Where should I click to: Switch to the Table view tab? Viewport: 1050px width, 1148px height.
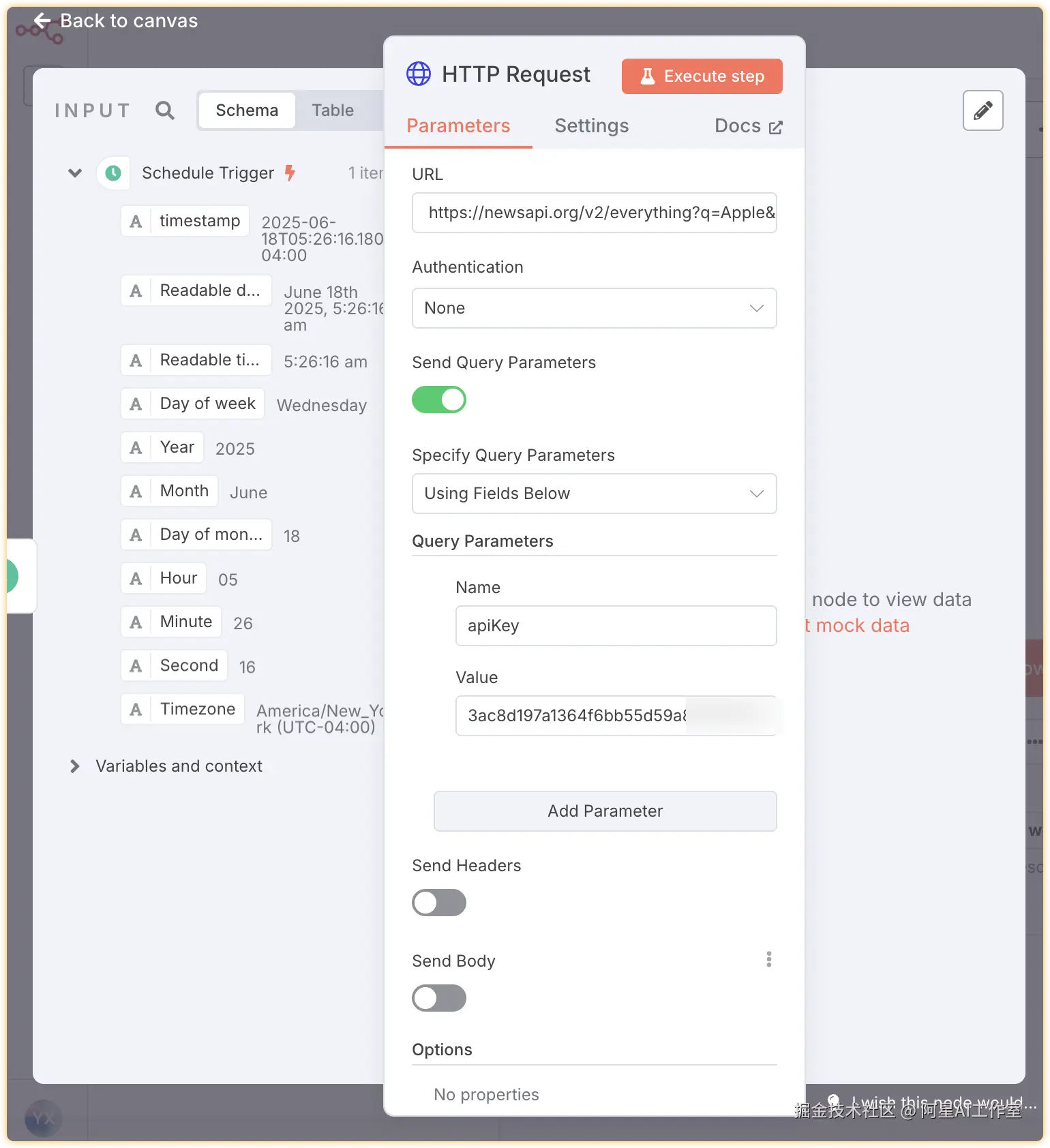point(333,110)
